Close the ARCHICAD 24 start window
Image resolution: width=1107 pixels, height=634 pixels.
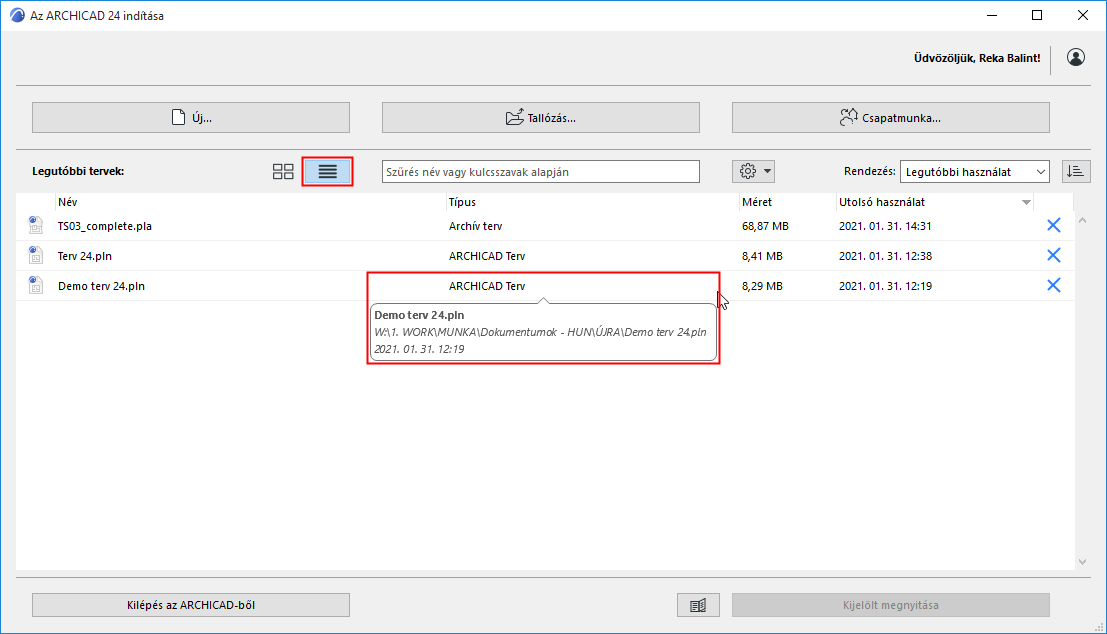1082,16
